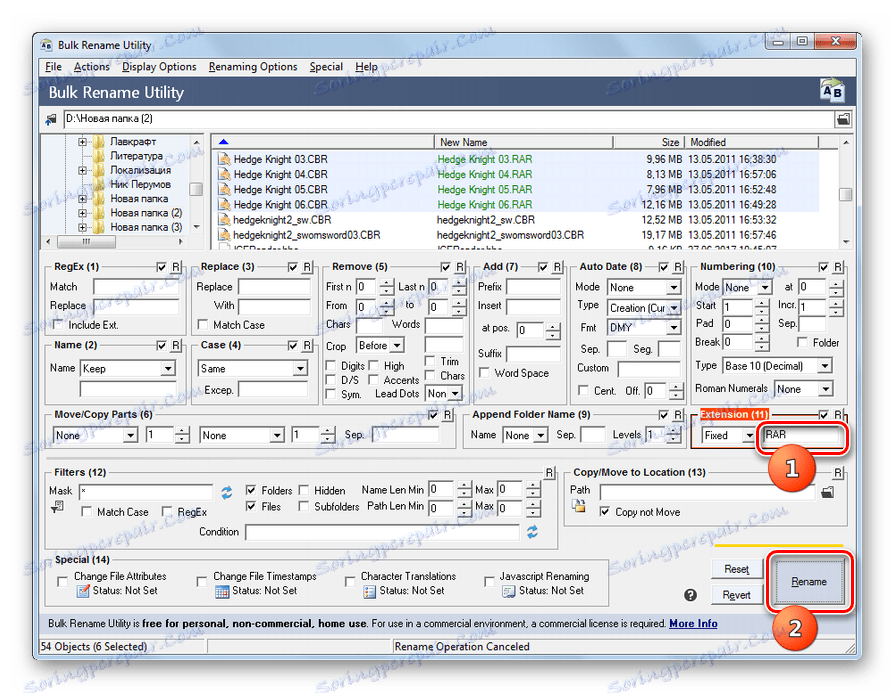Click the Change File Attributes status icon

pyautogui.click(x=83, y=591)
